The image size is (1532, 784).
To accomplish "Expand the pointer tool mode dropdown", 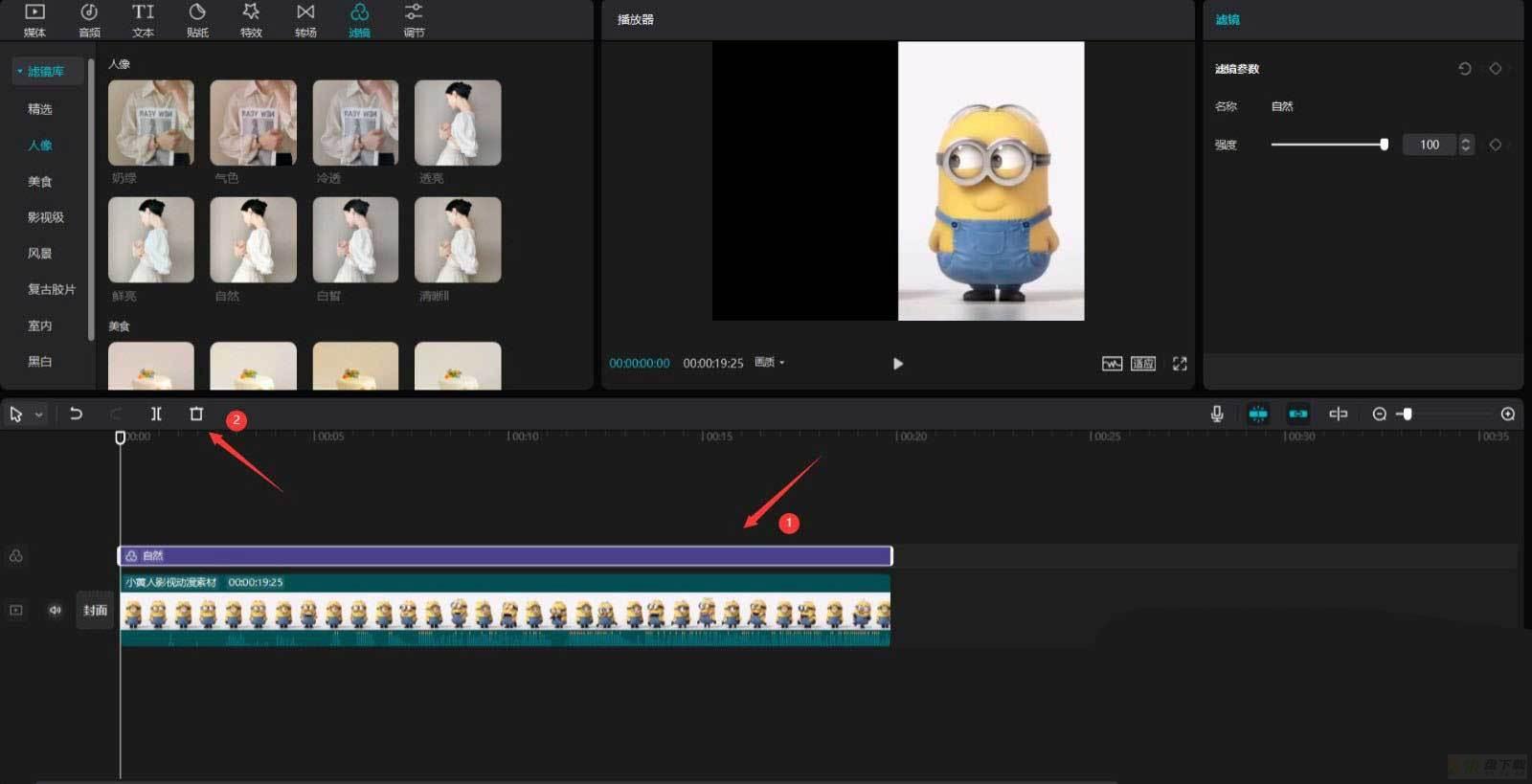I will pyautogui.click(x=39, y=414).
